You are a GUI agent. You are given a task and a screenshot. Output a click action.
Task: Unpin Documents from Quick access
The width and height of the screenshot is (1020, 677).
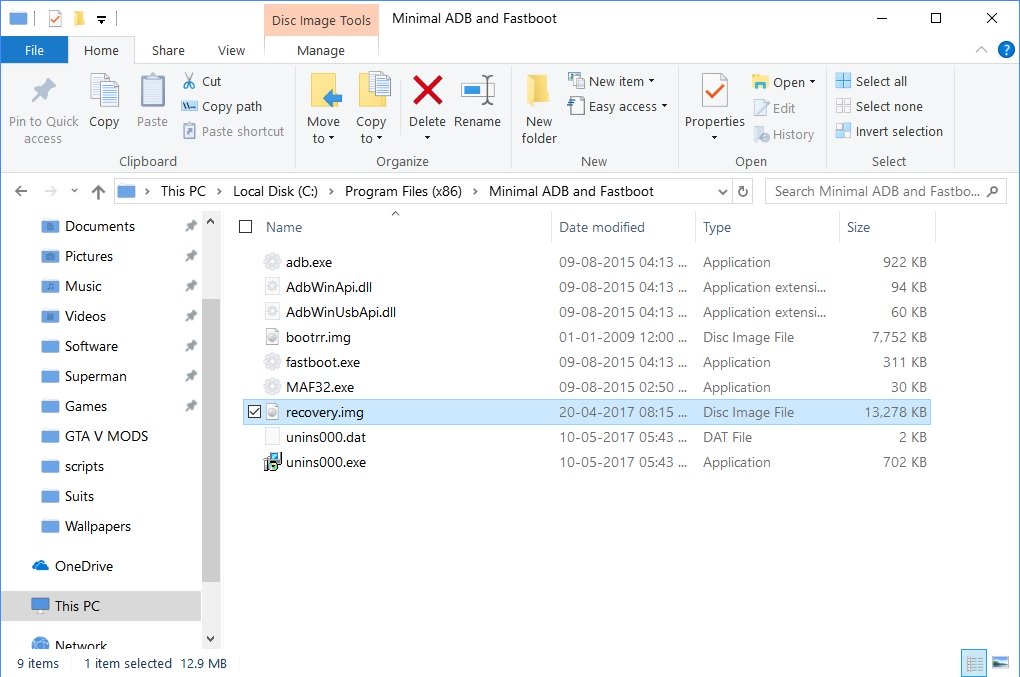pyautogui.click(x=190, y=226)
